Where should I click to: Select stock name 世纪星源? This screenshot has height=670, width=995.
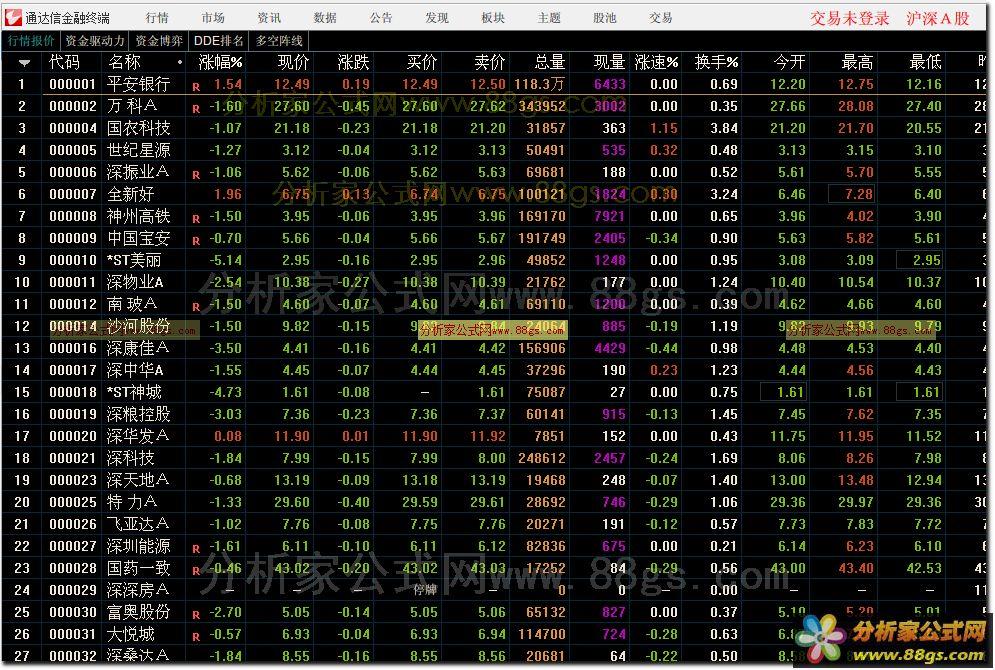[x=138, y=150]
